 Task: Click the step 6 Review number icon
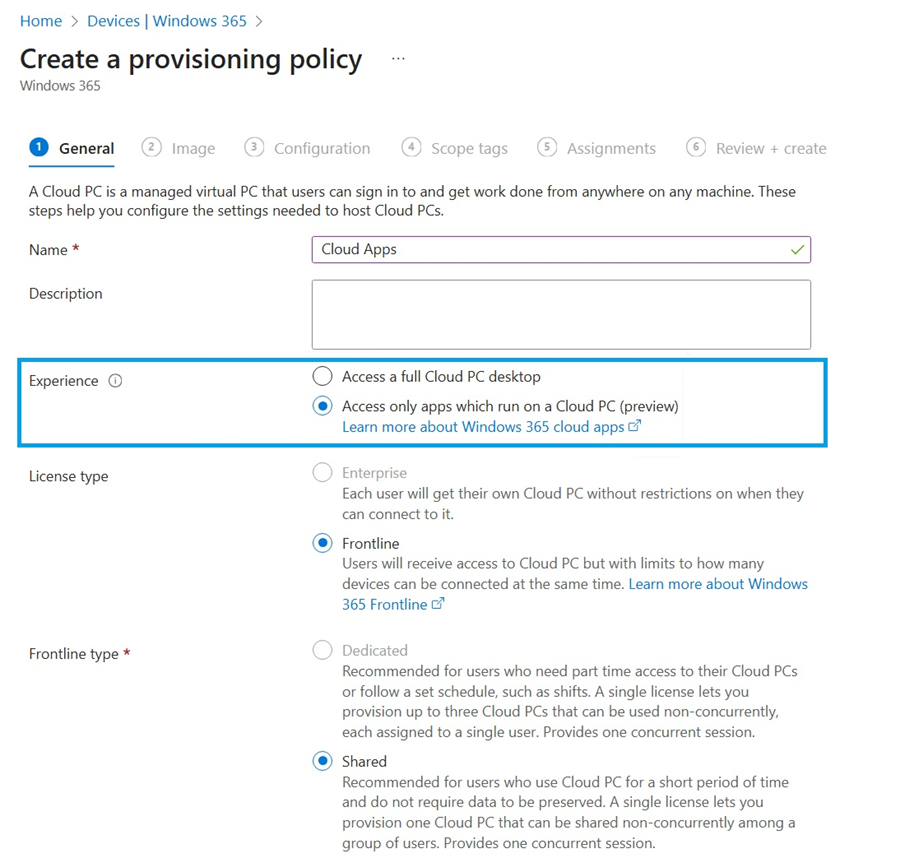tap(696, 147)
